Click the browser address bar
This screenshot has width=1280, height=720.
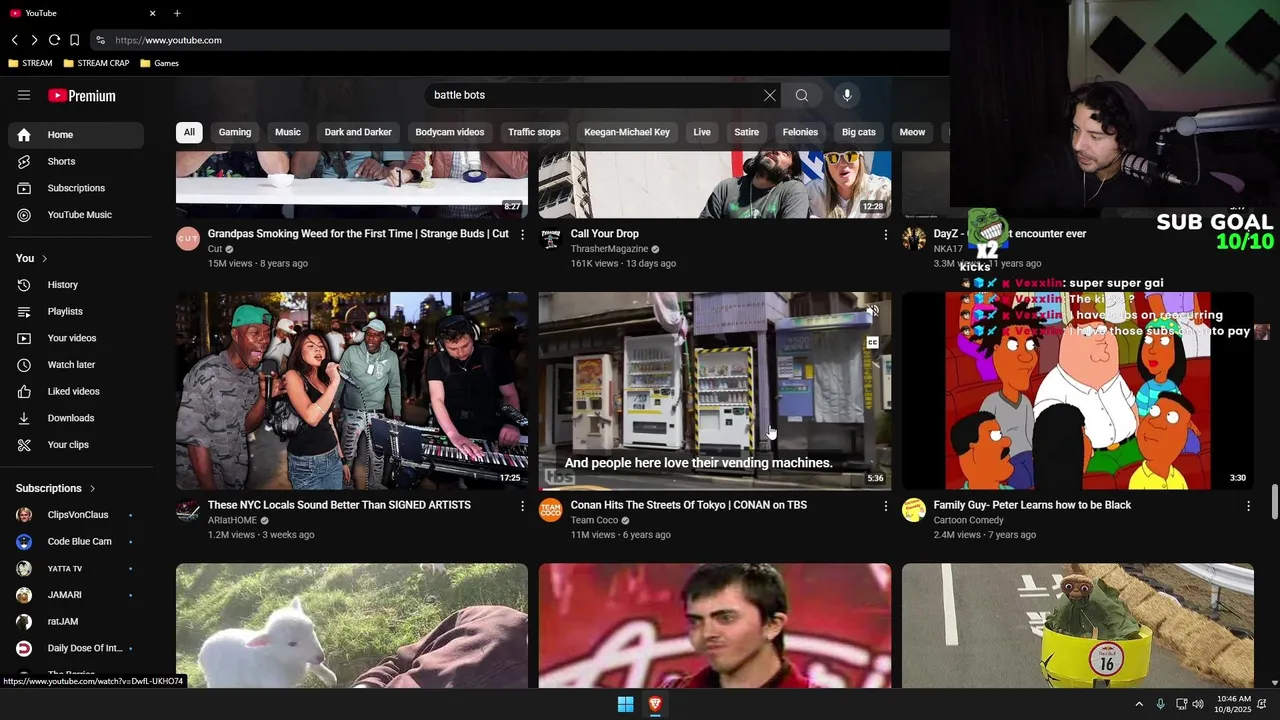tap(520, 40)
